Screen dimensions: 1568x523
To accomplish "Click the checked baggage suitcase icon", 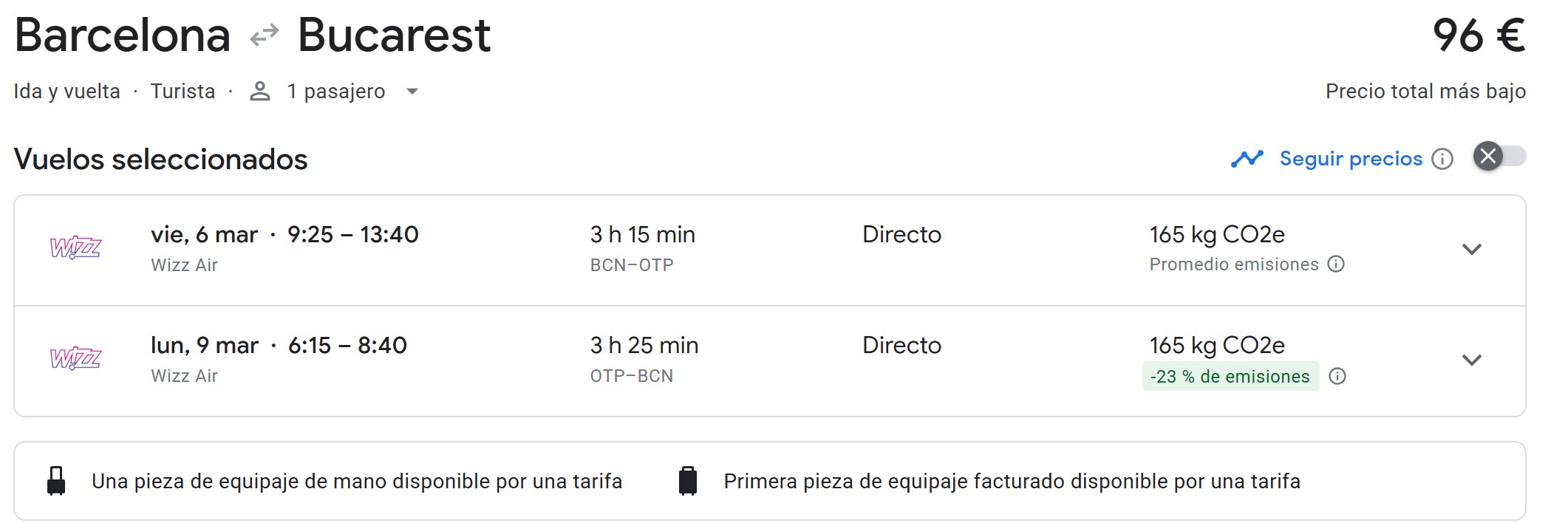I will 688,481.
